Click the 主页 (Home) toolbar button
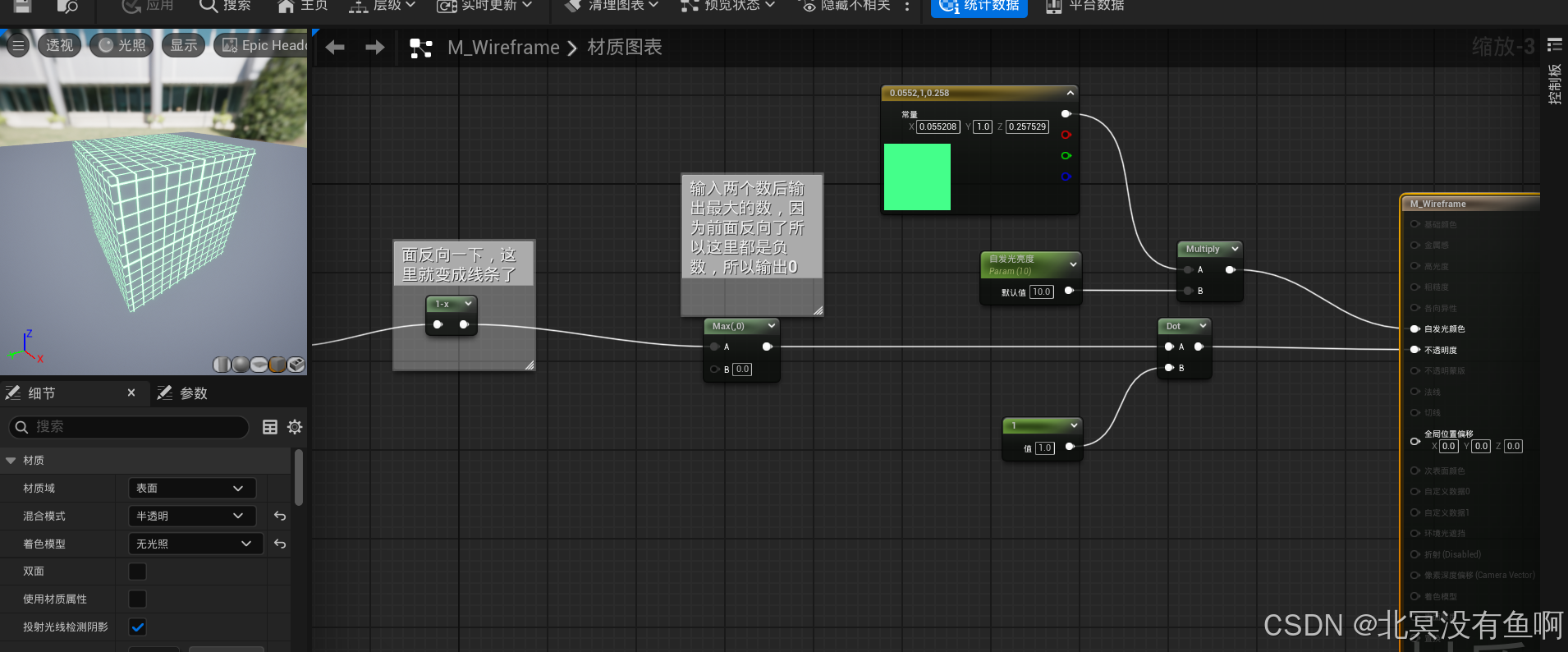Screen dimensions: 1568x652 303,5
